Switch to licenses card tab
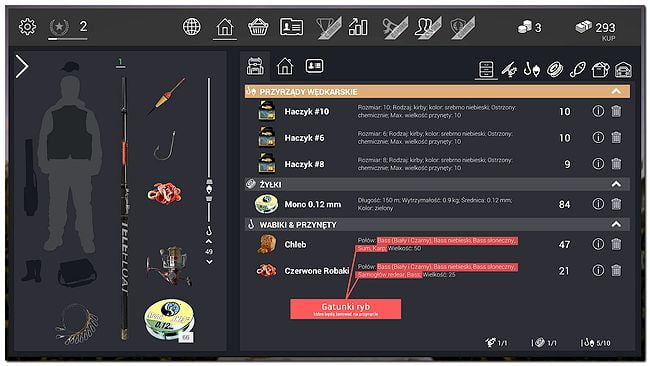This screenshot has height=366, width=650. click(315, 66)
